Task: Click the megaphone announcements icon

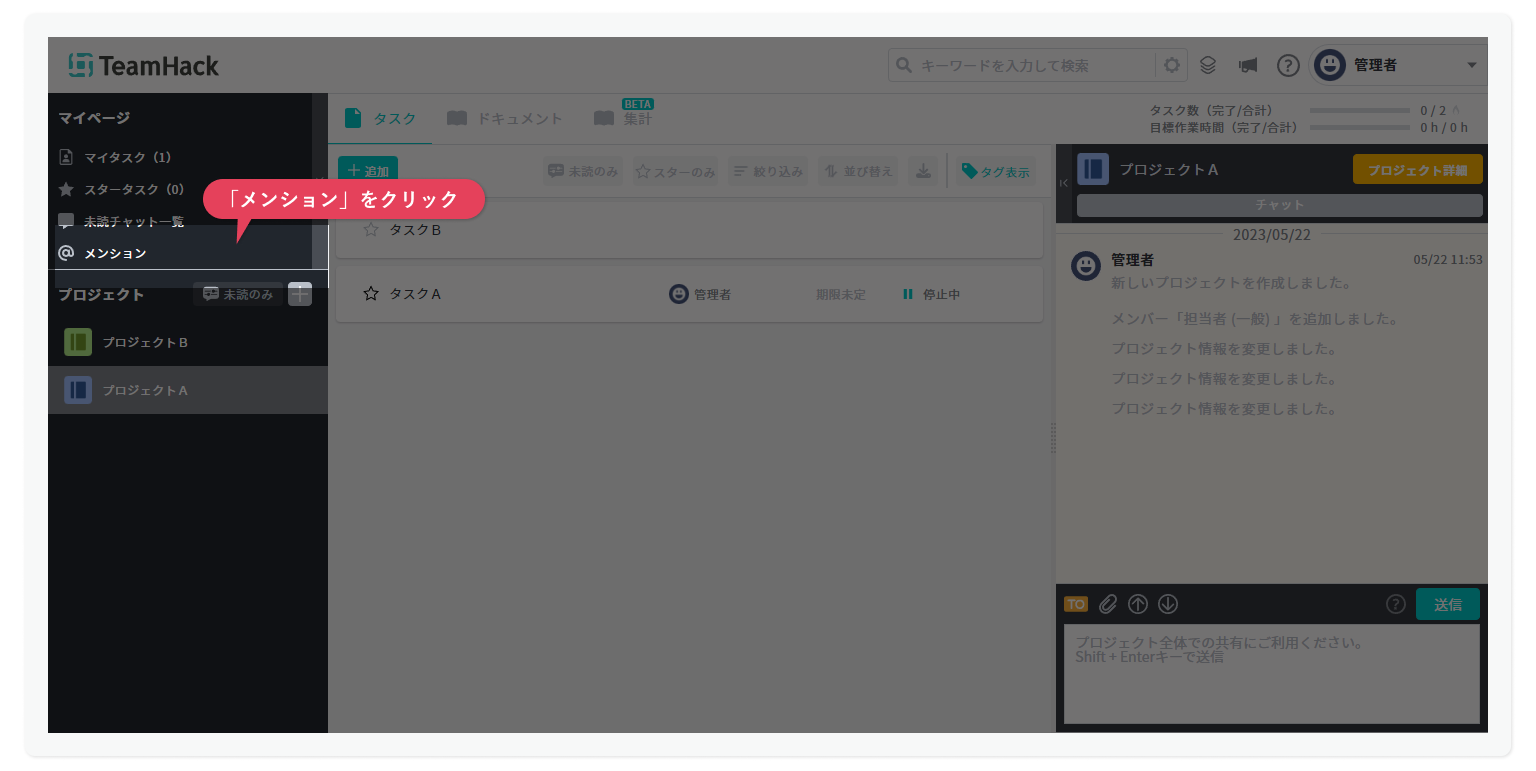Action: tap(1247, 66)
